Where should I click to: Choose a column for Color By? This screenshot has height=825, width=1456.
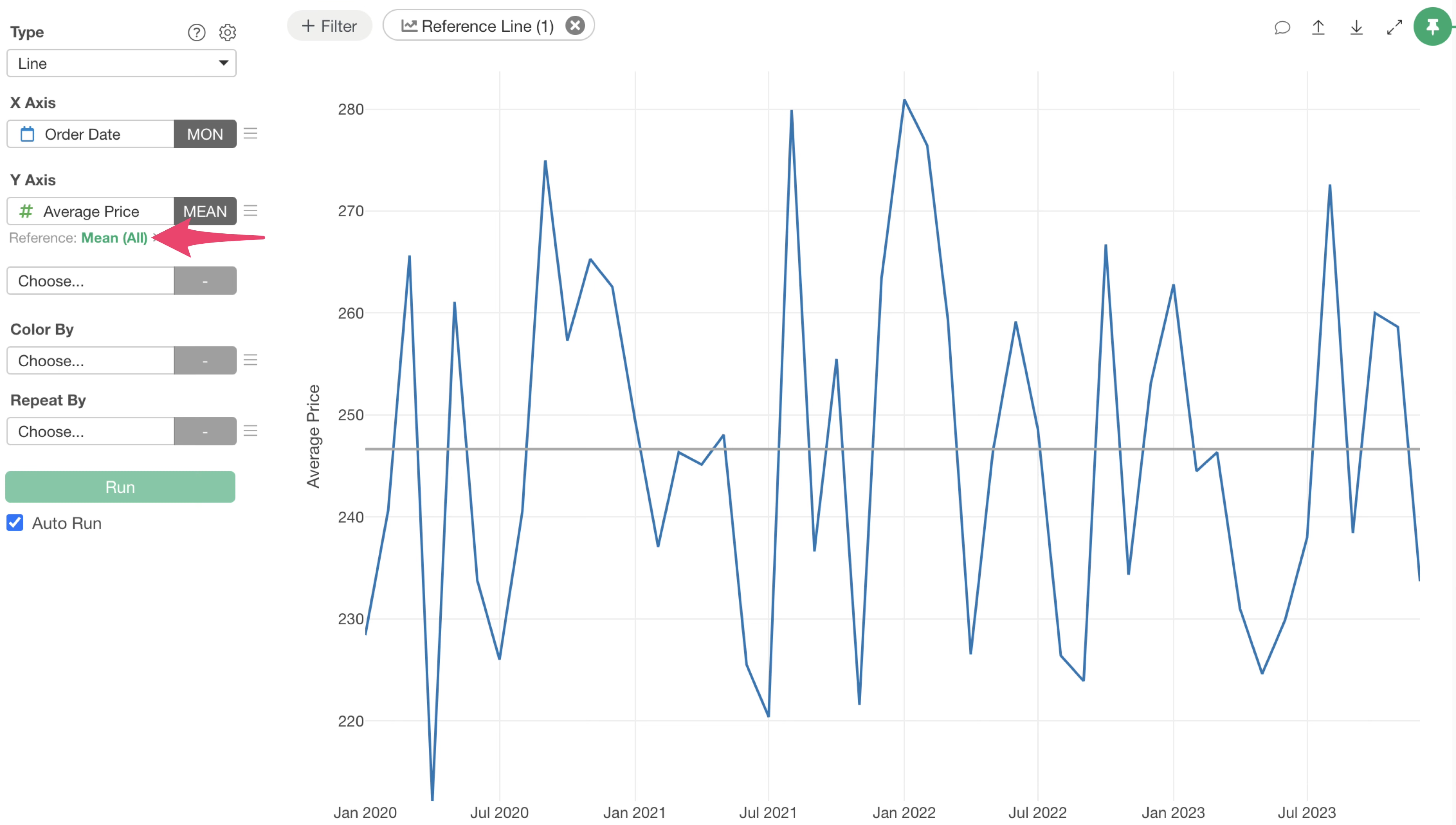(x=90, y=361)
